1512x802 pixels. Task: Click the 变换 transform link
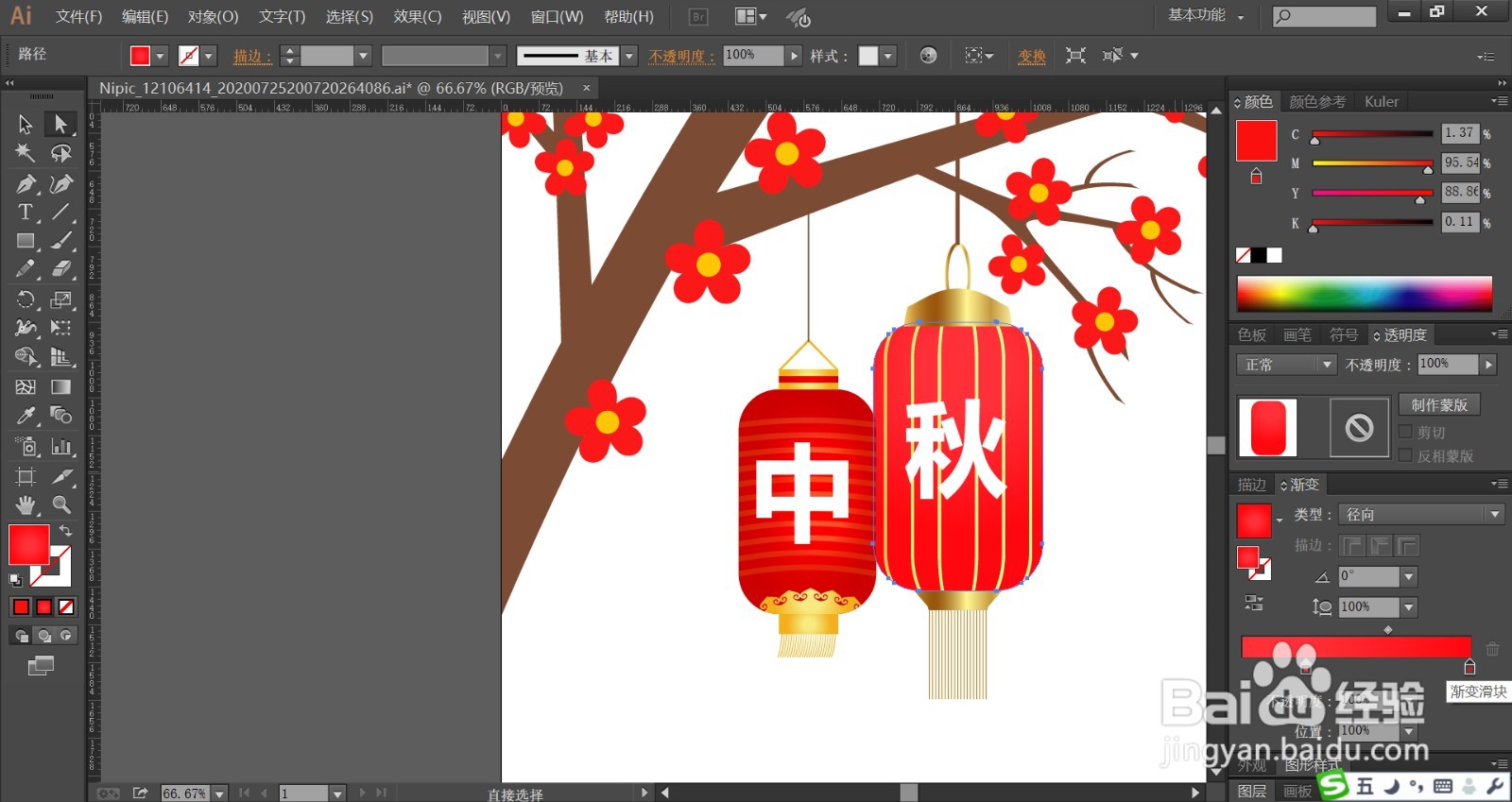pos(1032,56)
